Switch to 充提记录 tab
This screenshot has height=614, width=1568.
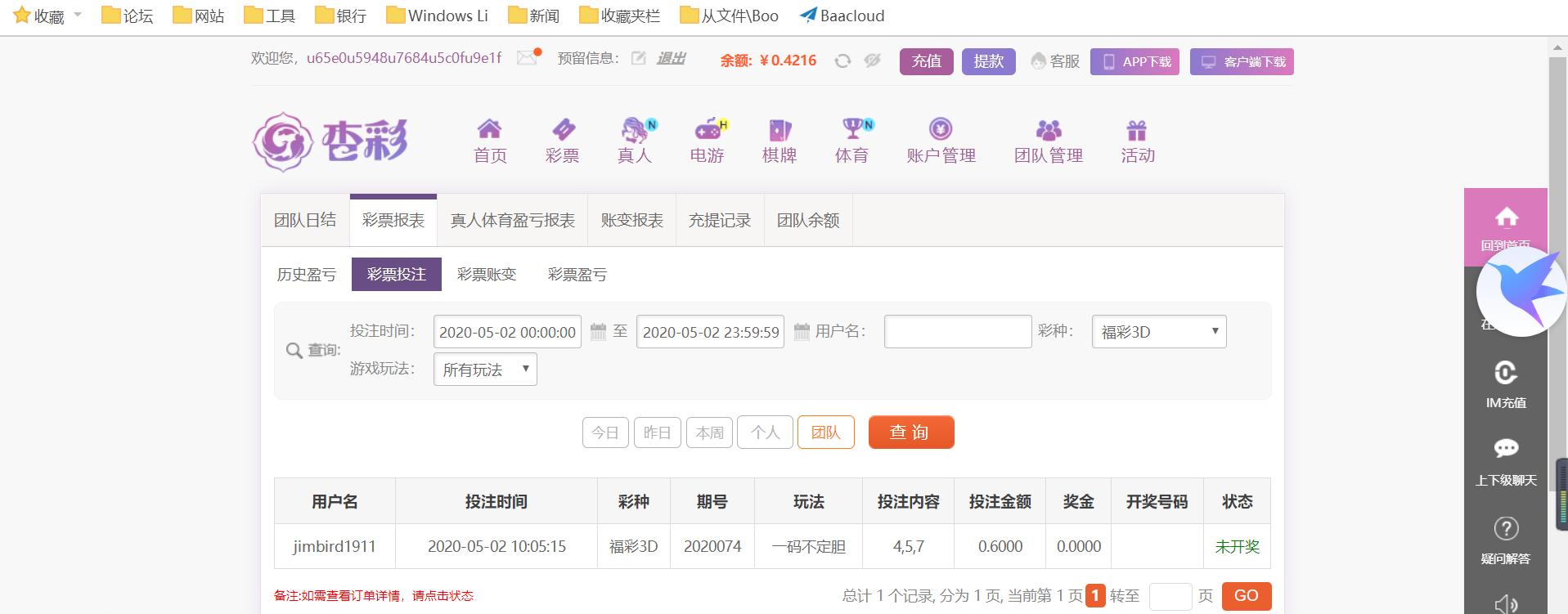(x=720, y=220)
